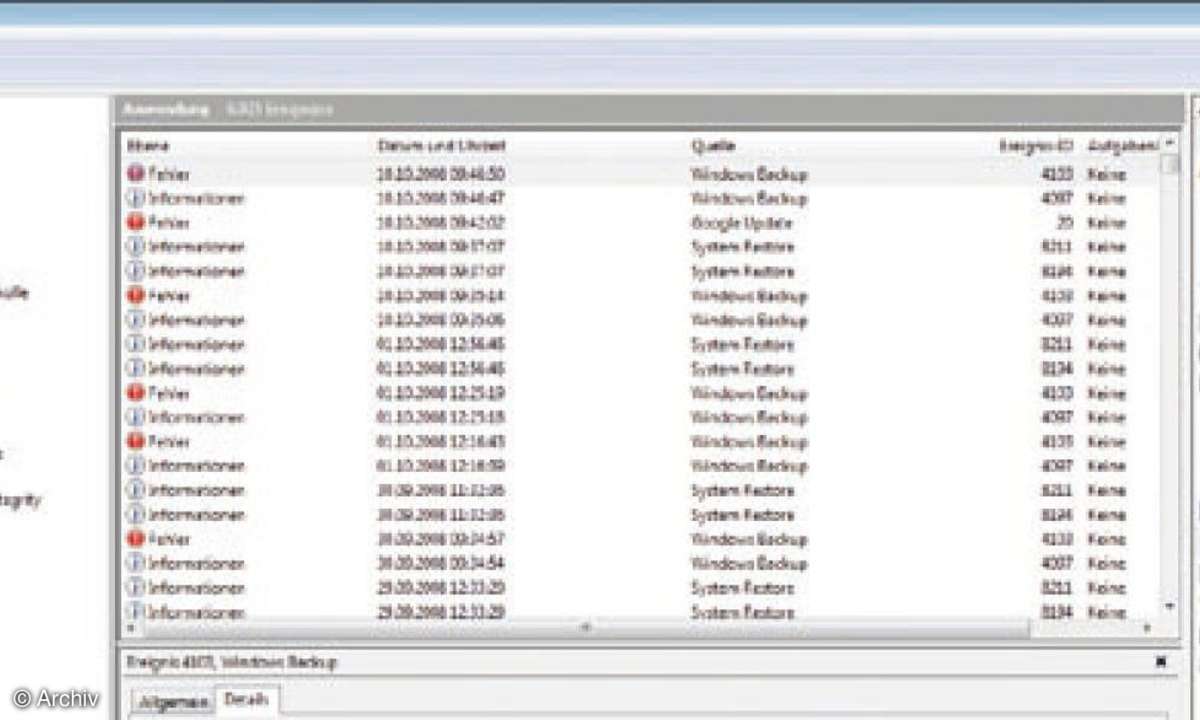Sort events by the Datum und Uhrzeit header
Screen dimensions: 1200x720
click(x=440, y=145)
